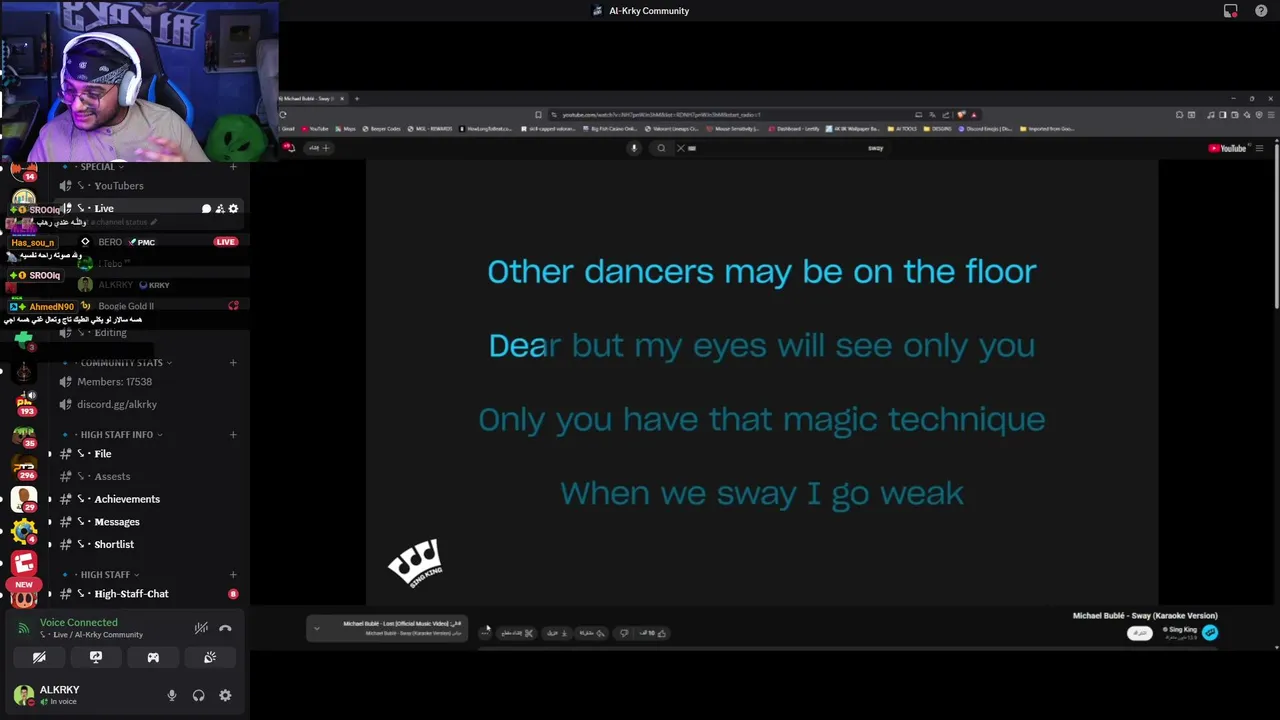Open the Voice Connected connection info
1280x720 pixels.
pyautogui.click(x=79, y=622)
